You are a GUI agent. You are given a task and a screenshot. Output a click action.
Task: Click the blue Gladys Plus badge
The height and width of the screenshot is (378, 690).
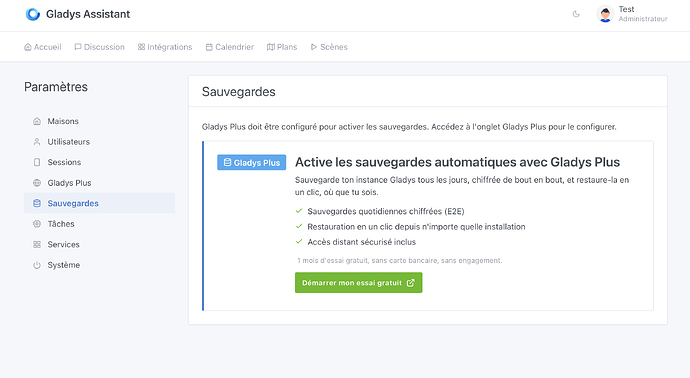[x=251, y=162]
